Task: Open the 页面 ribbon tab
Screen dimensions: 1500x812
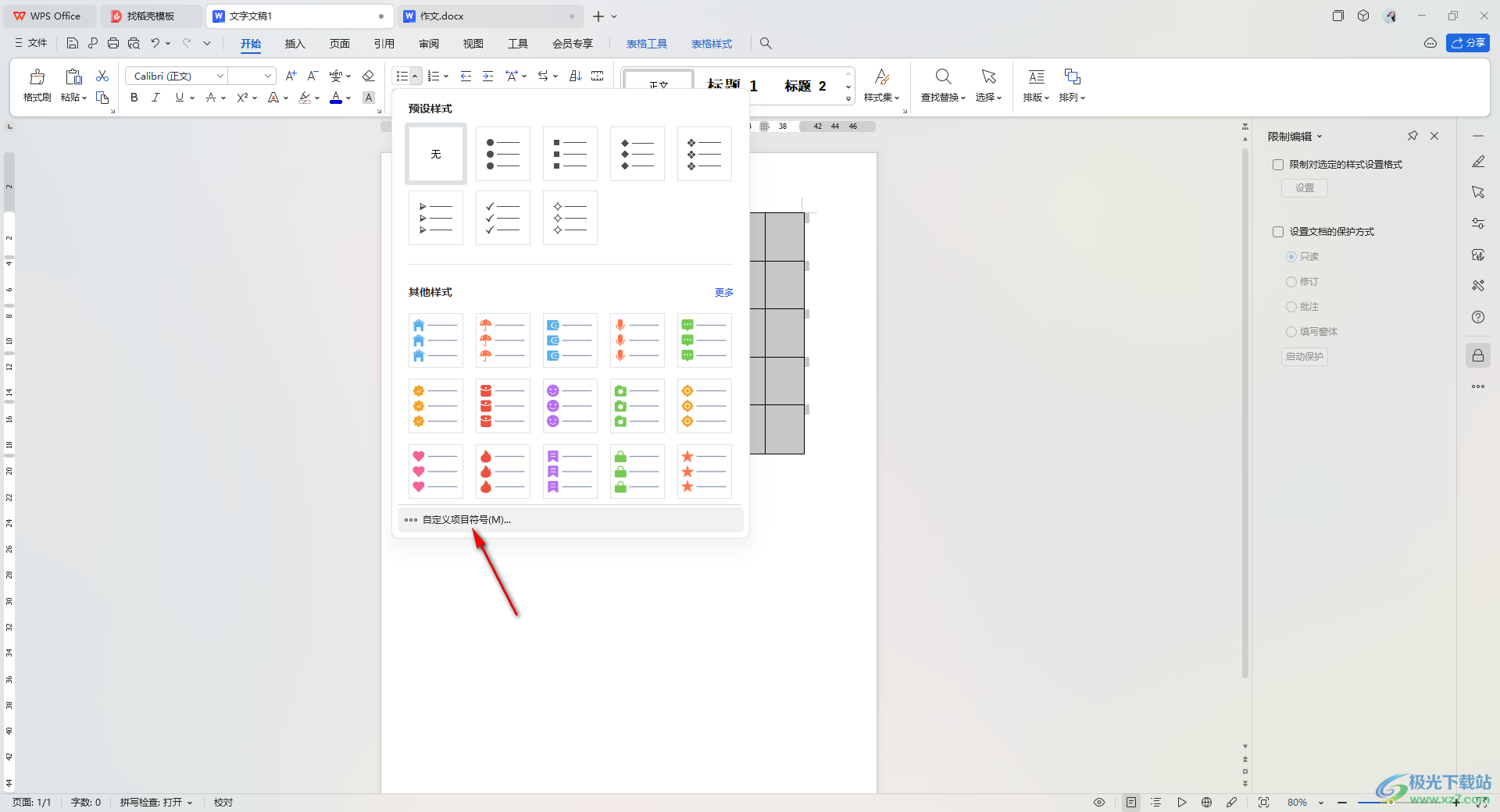Action: point(340,44)
